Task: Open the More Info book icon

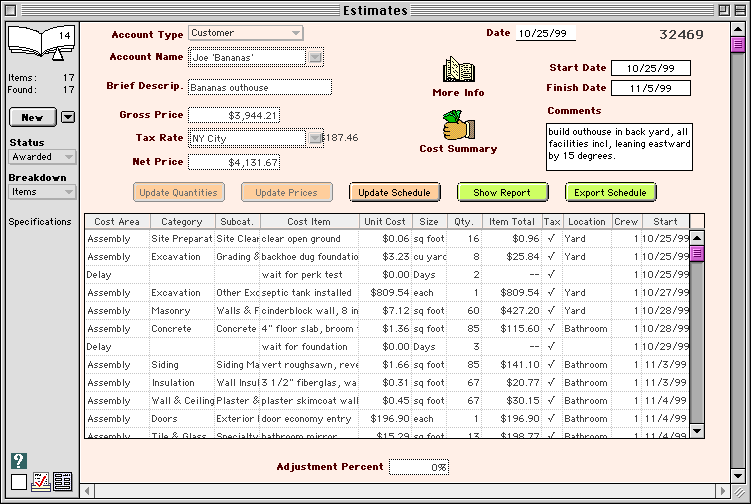Action: (x=458, y=71)
